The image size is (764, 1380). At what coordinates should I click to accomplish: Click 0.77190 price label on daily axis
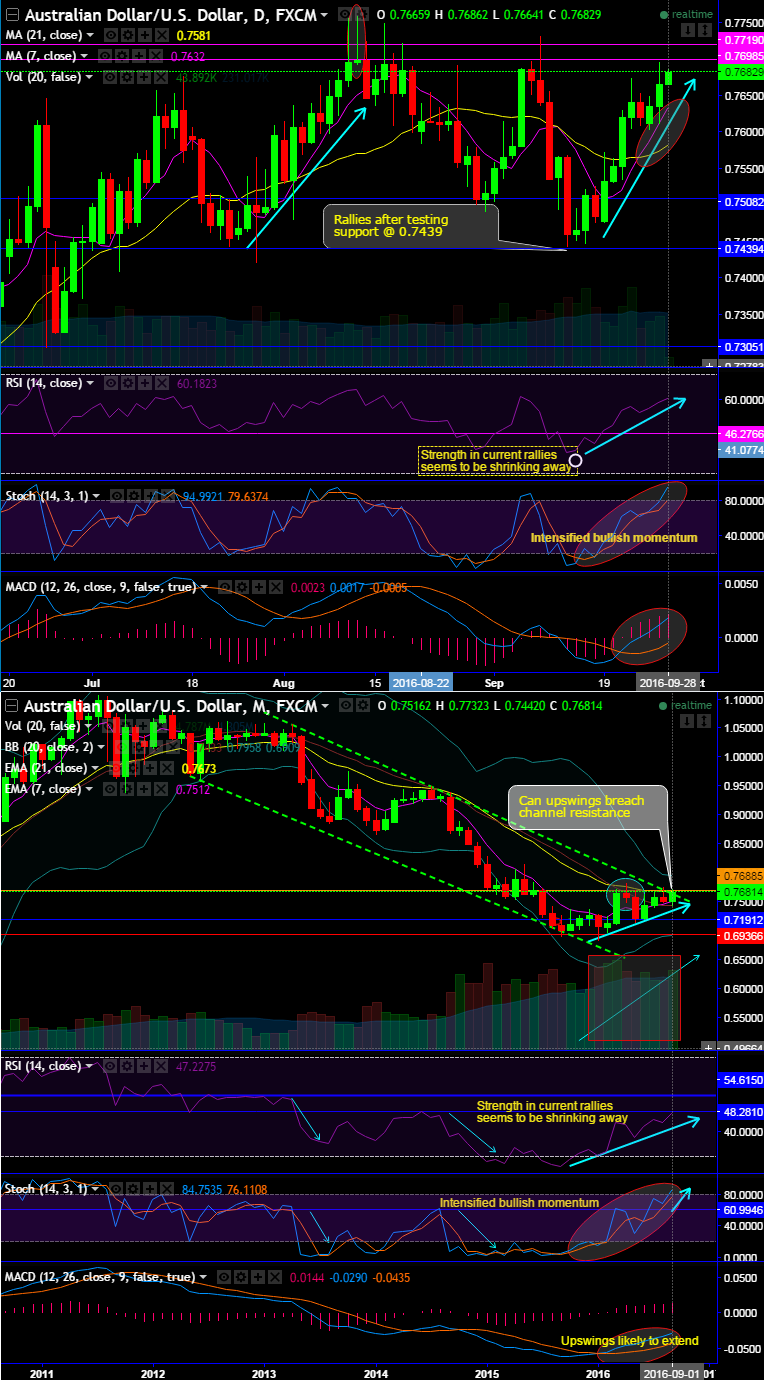click(x=741, y=40)
